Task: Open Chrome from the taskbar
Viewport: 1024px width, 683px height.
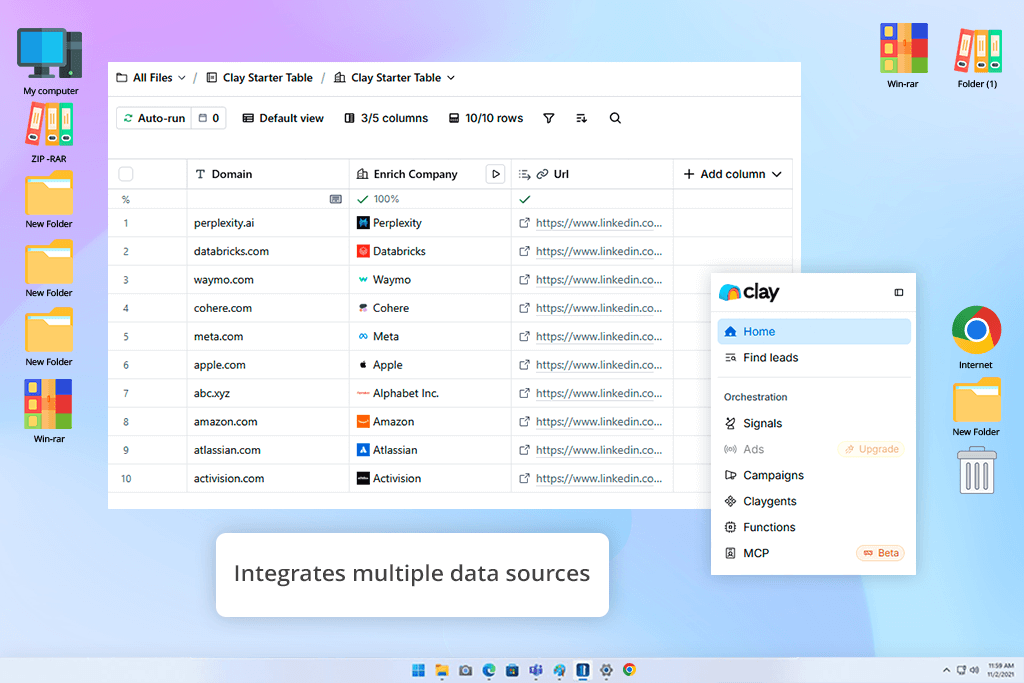Action: click(630, 670)
